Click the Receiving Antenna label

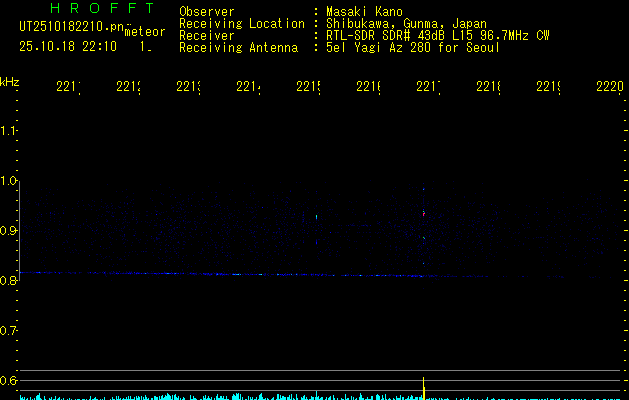238,48
